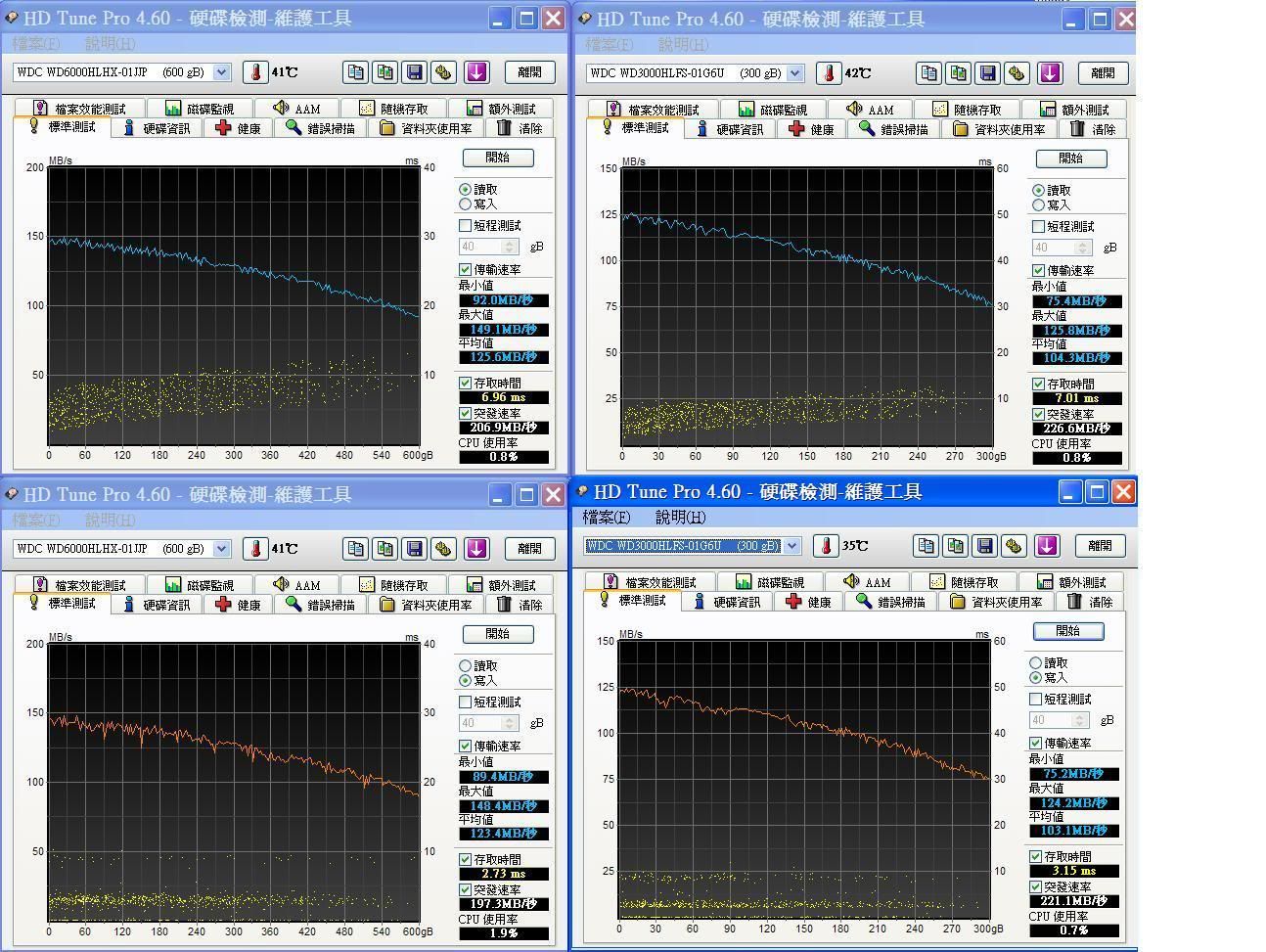Purple down-arrow tray icon in 300 GB write-test window
The height and width of the screenshot is (952, 1266).
1047,545
